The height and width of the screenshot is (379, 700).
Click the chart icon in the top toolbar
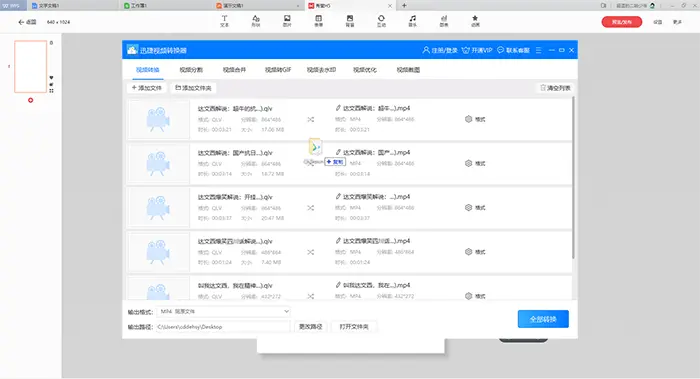[444, 19]
